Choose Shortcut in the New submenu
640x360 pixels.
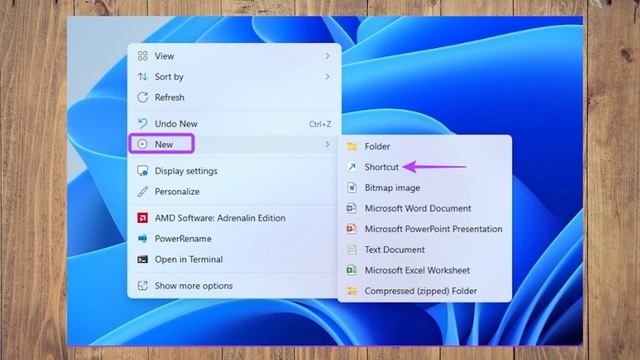tap(424, 167)
